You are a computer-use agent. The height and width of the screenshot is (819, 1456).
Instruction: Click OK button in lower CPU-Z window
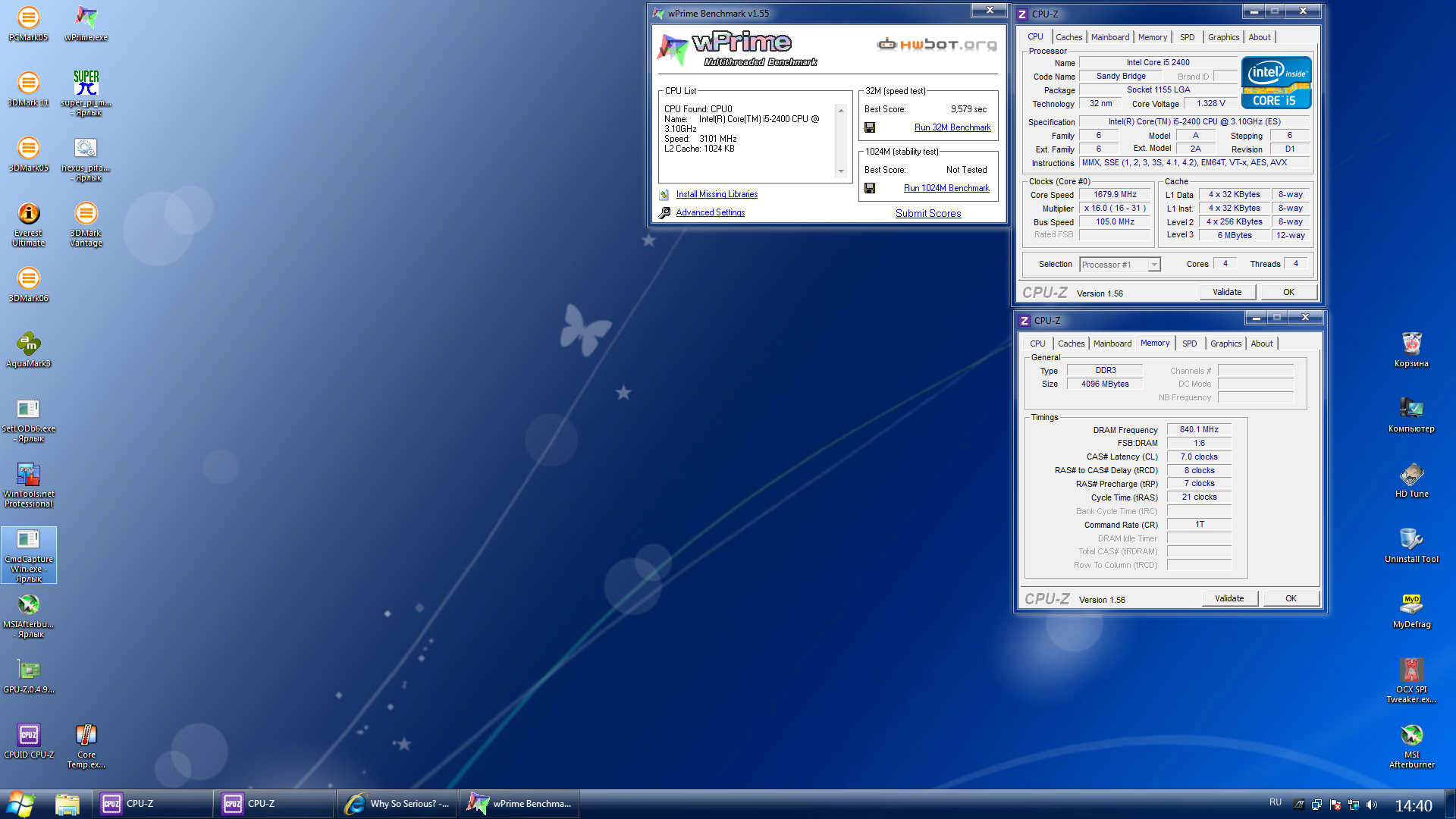click(x=1291, y=598)
